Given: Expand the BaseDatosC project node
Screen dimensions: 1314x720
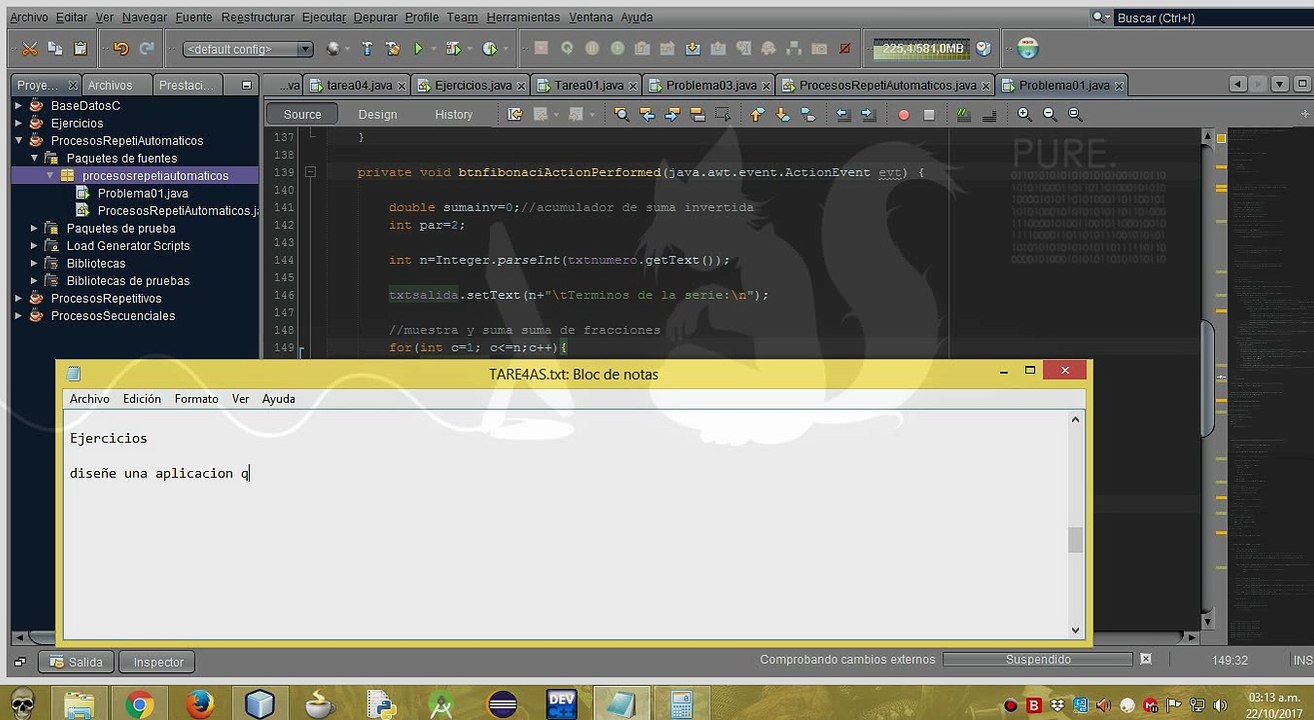Looking at the screenshot, I should pos(18,105).
